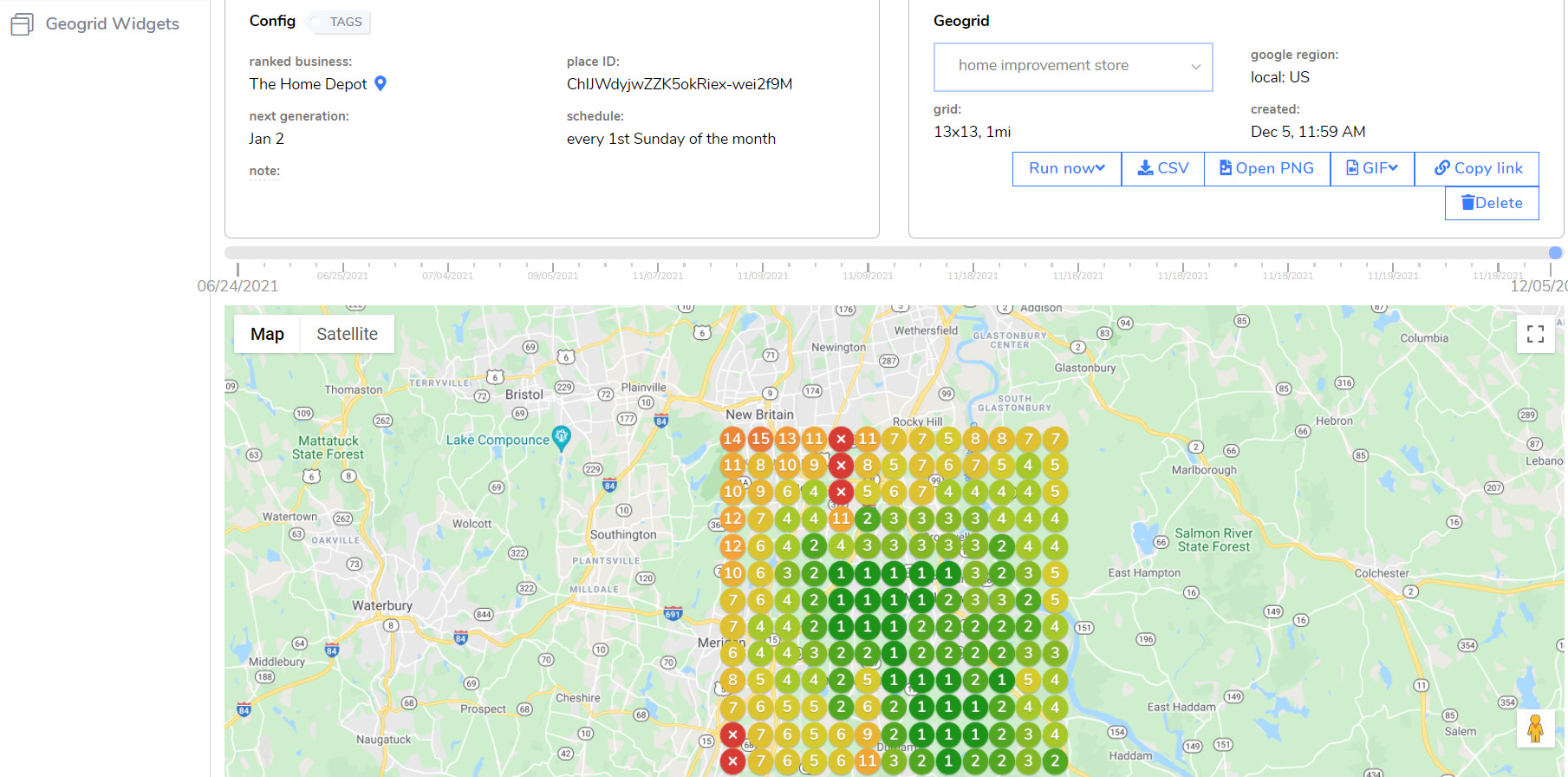Copy link to this geogrid
This screenshot has height=777, width=1568.
(1477, 168)
